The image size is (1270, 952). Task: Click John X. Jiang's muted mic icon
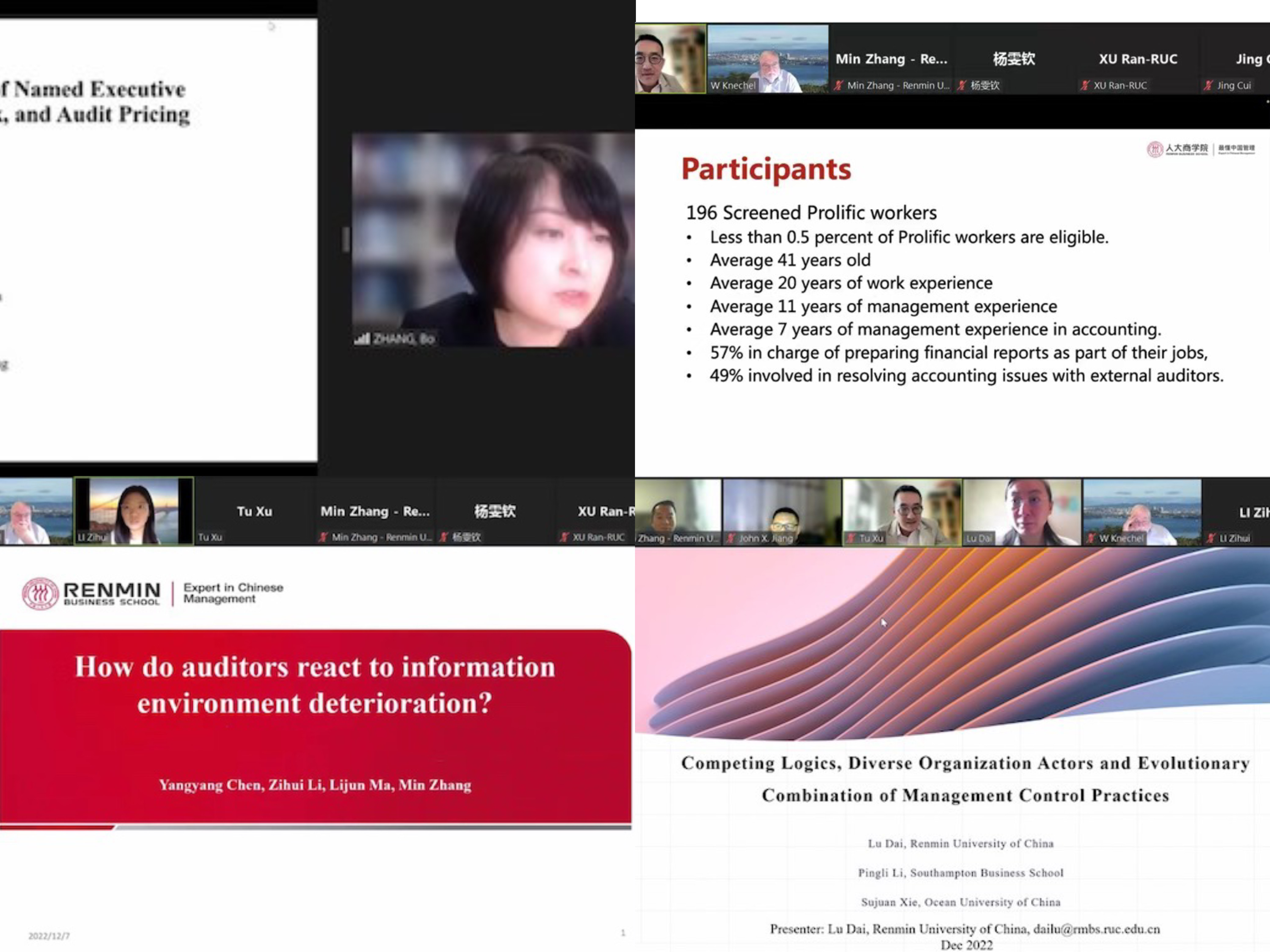tap(731, 538)
